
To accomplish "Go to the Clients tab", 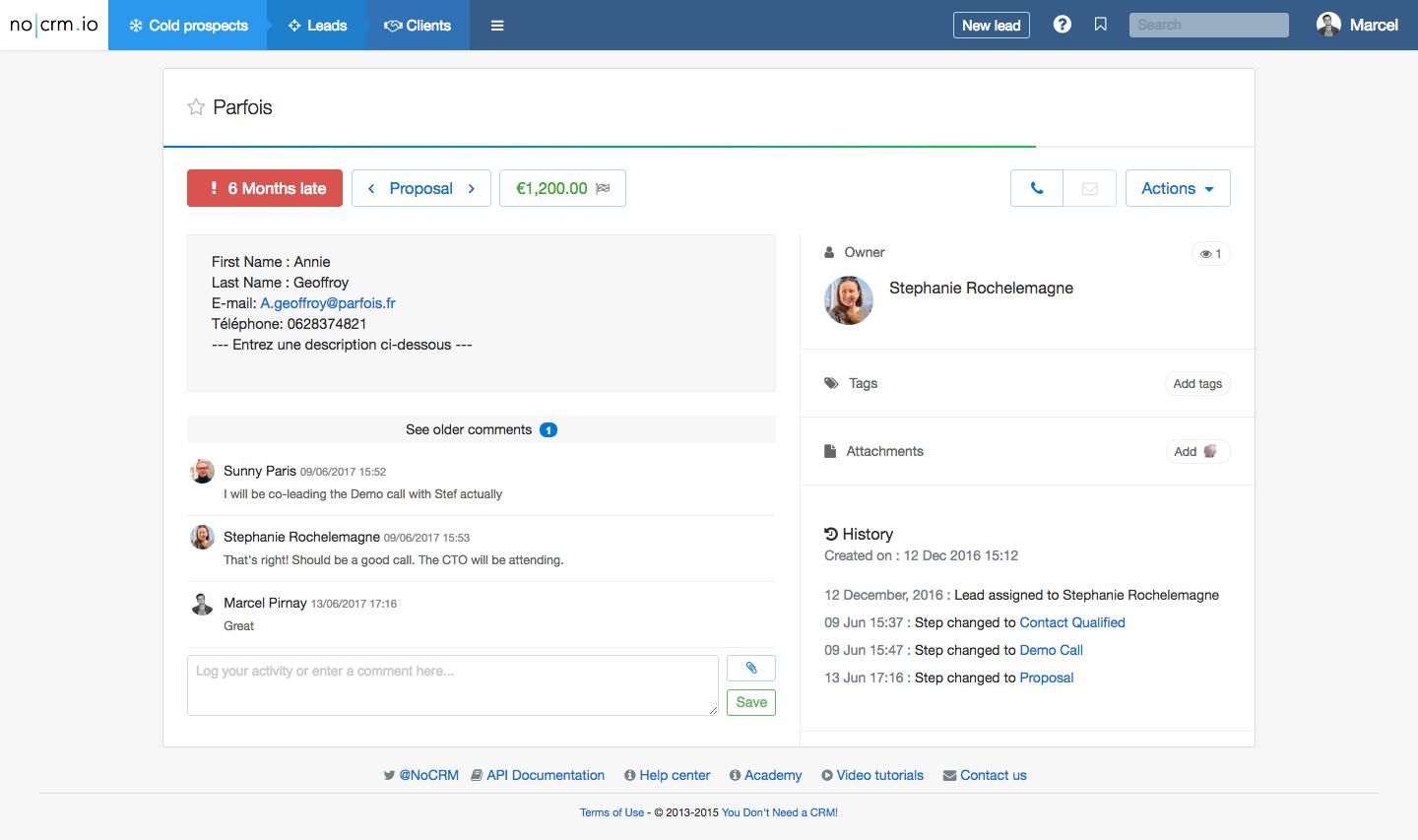I will click(418, 26).
